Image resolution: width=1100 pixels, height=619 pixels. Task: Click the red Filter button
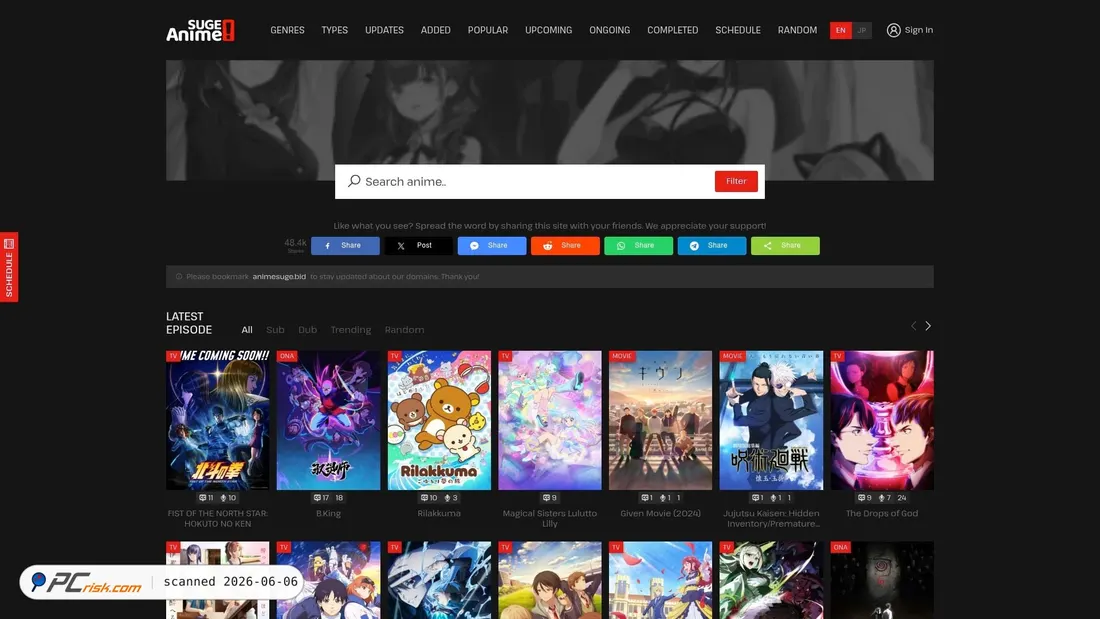click(x=736, y=181)
